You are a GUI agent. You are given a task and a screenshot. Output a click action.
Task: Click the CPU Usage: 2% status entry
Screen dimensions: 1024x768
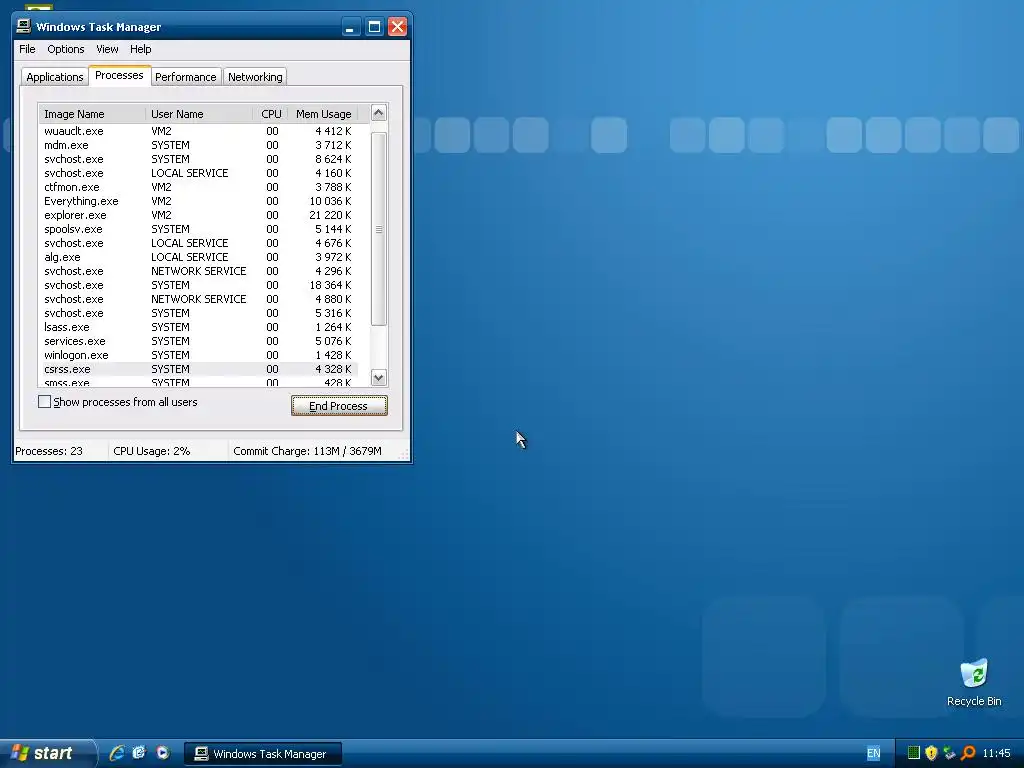152,451
